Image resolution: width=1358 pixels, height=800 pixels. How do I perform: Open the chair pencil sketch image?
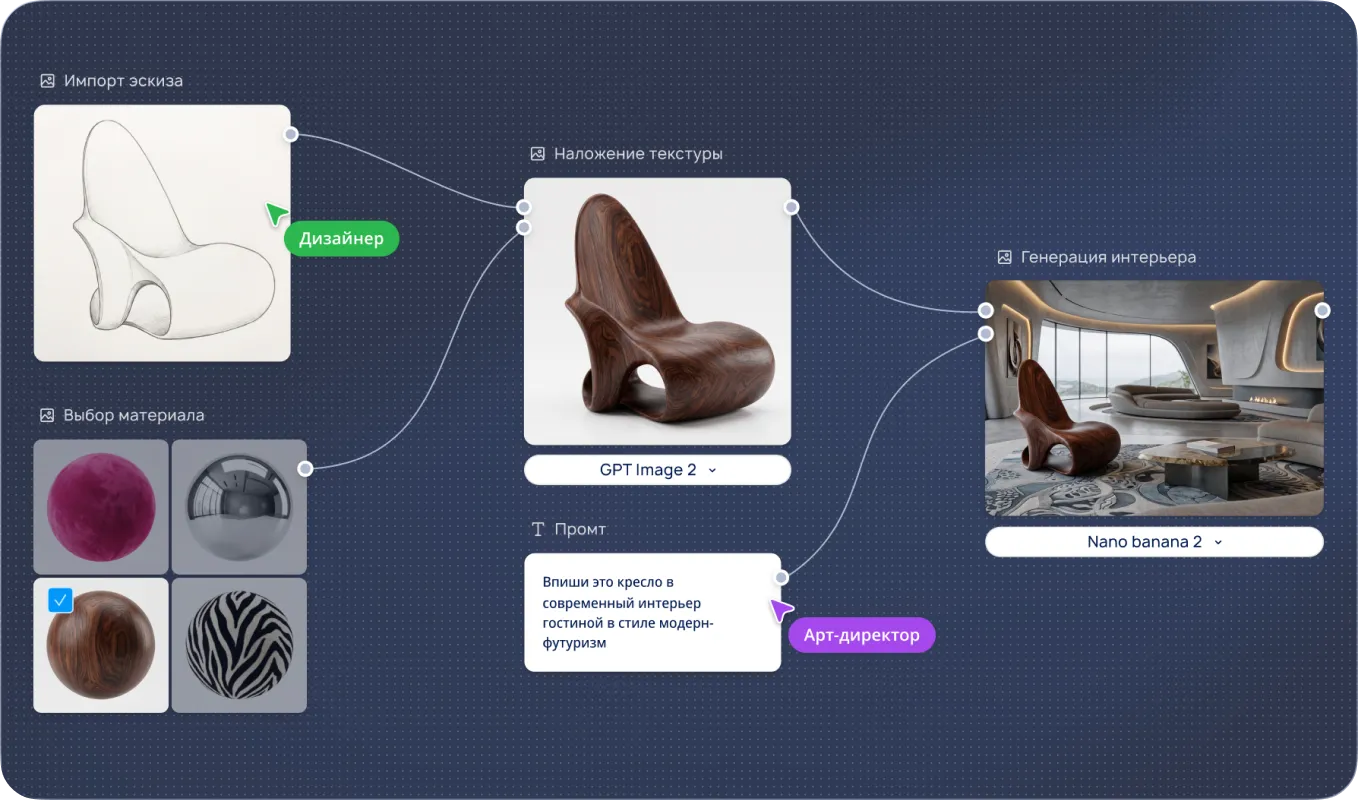[x=162, y=233]
